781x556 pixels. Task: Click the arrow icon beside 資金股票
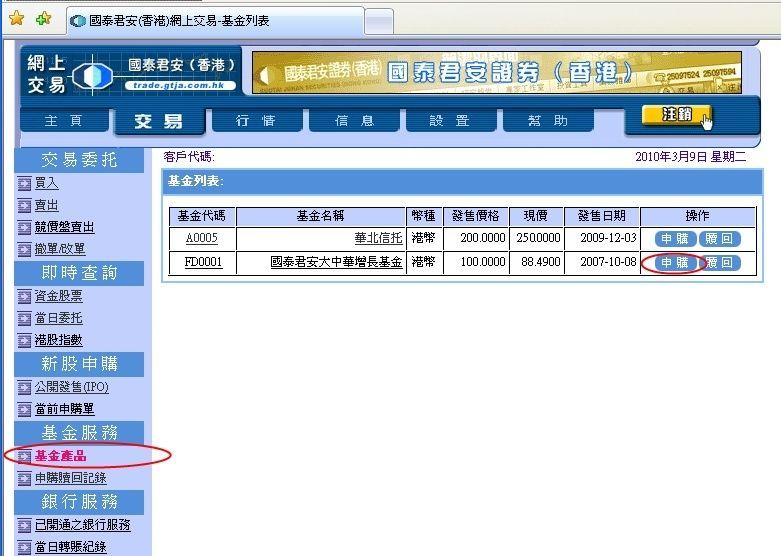click(24, 296)
